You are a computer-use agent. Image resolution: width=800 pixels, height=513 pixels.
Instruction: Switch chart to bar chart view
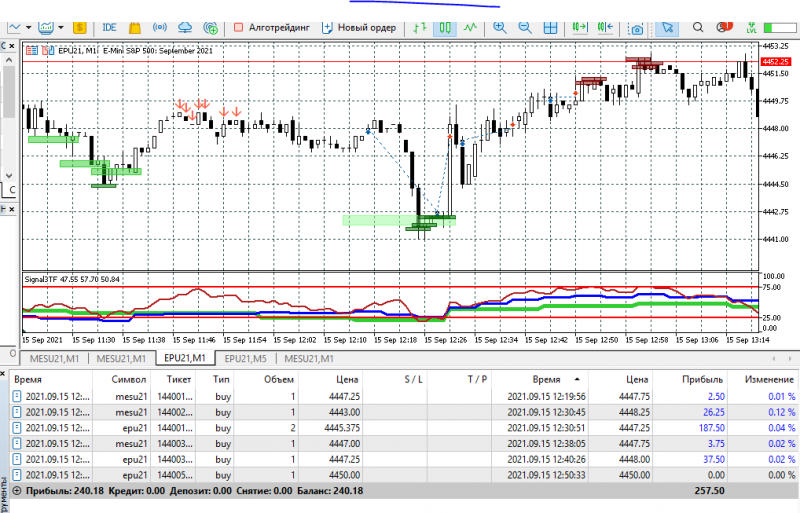[419, 28]
